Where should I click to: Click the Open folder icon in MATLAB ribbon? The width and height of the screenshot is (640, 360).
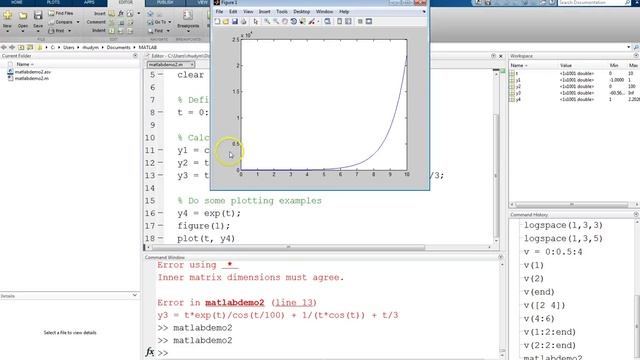[x=23, y=16]
